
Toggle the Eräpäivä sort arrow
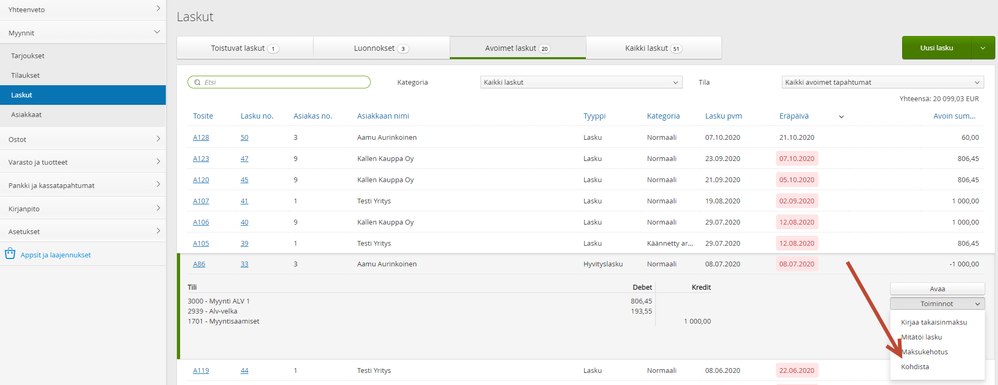pos(841,116)
